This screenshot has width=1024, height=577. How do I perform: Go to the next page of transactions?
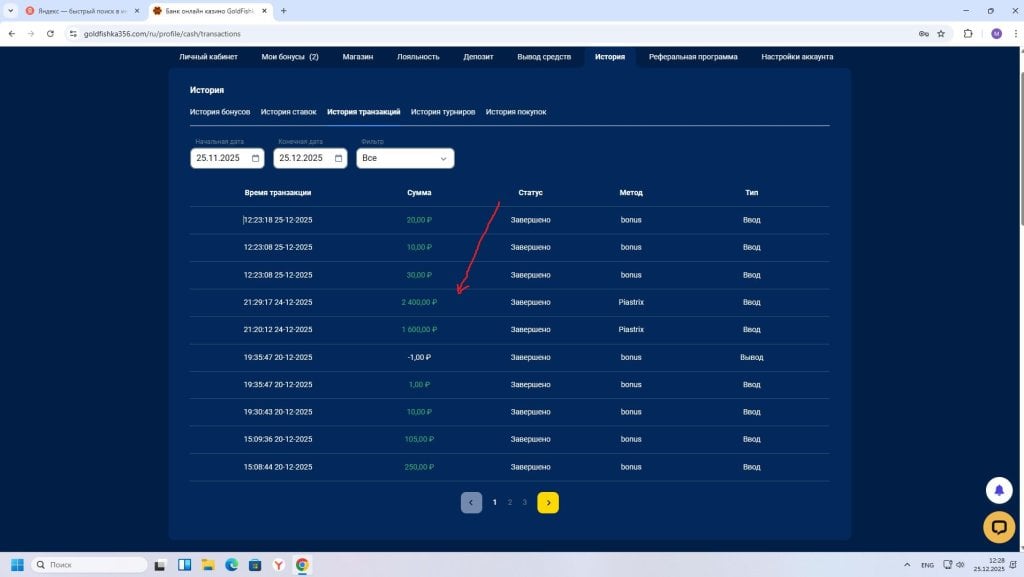click(x=548, y=503)
